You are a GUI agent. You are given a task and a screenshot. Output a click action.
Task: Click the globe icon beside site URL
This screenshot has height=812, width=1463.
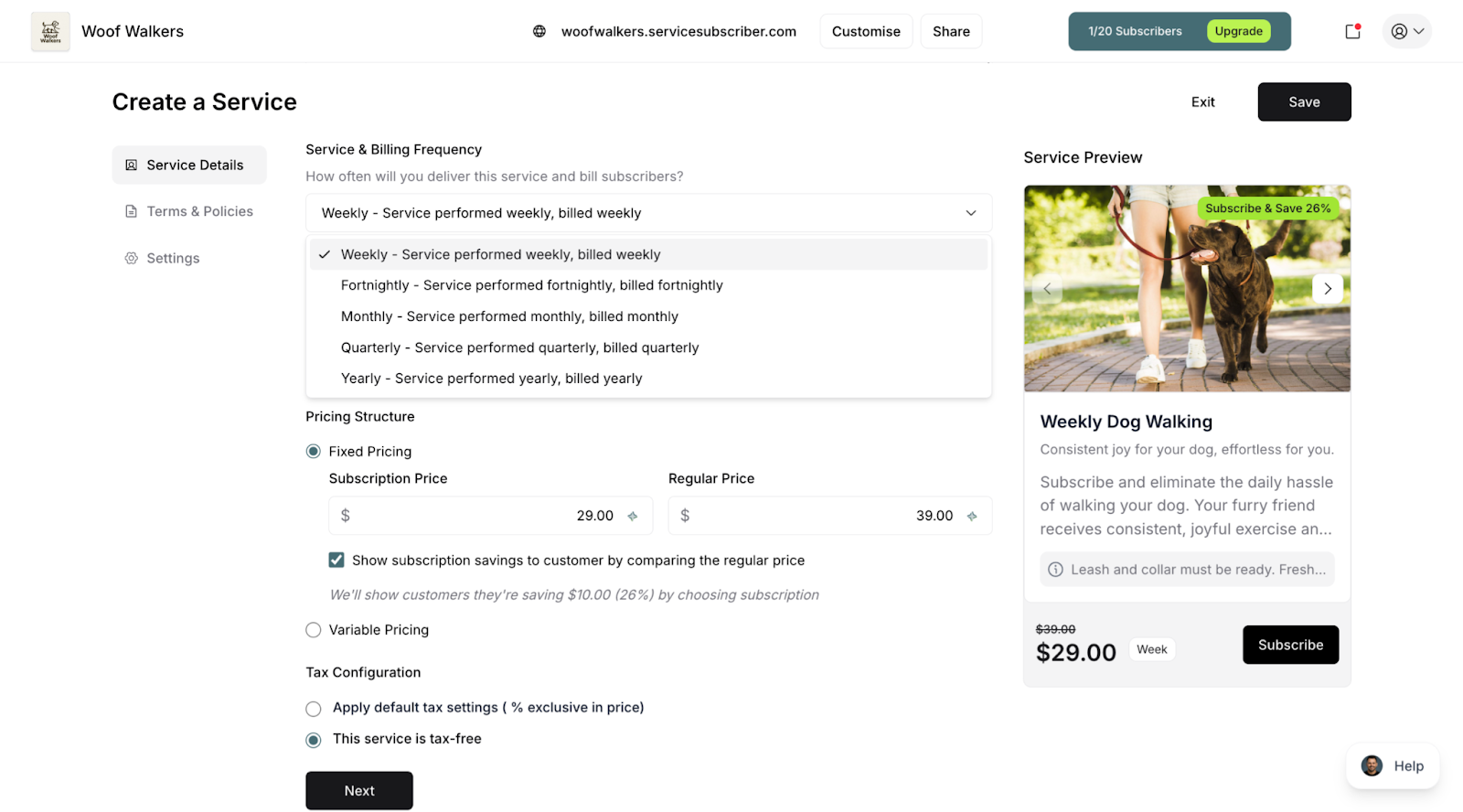(539, 32)
